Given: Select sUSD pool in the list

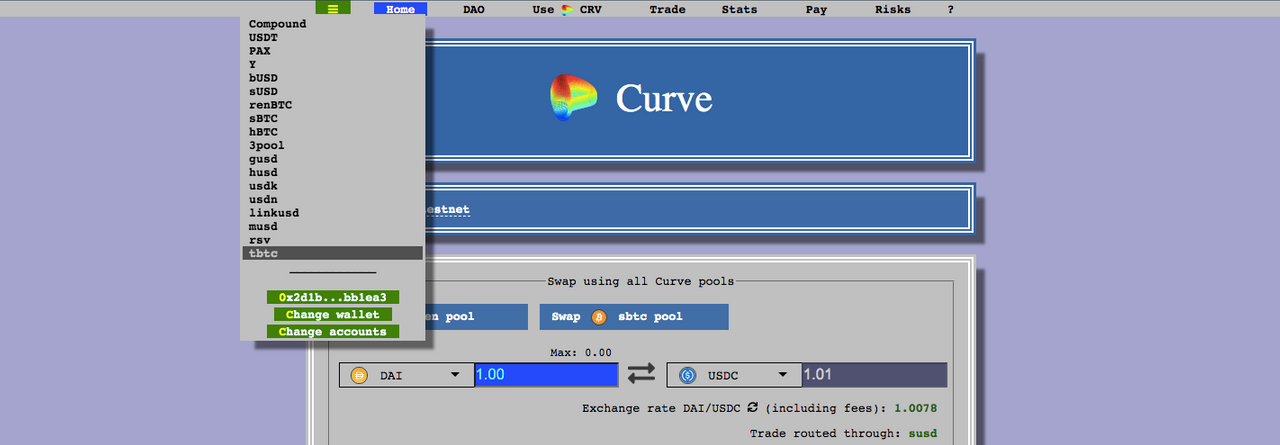Looking at the screenshot, I should pyautogui.click(x=332, y=91).
